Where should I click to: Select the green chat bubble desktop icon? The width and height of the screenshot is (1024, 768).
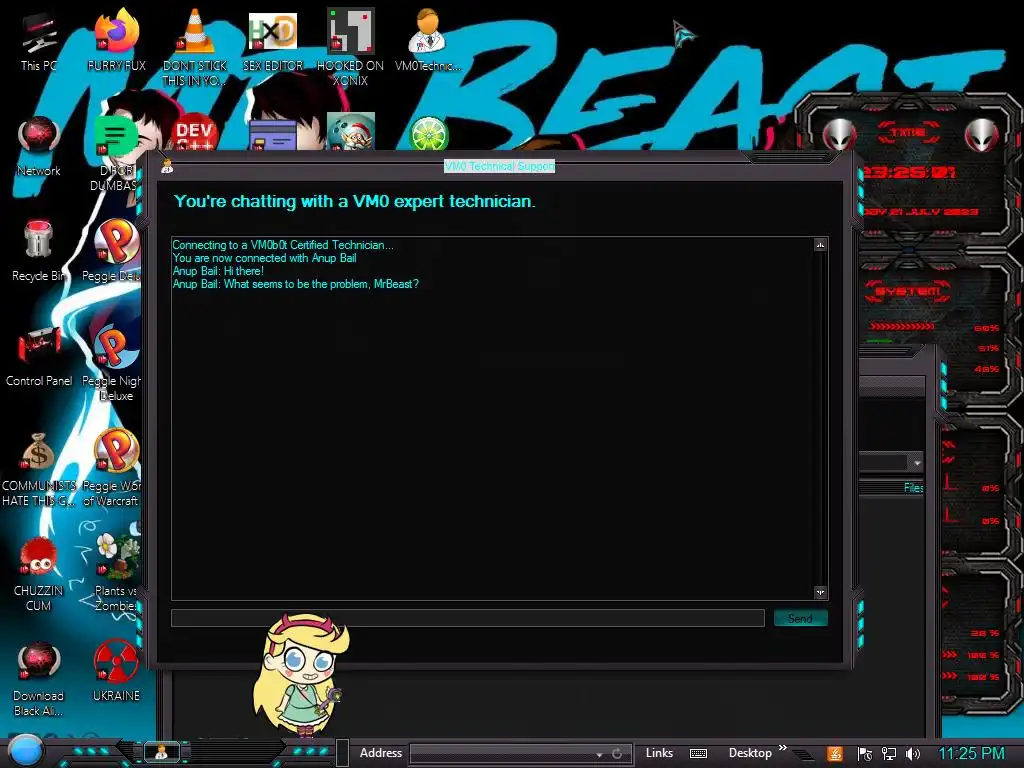[116, 135]
